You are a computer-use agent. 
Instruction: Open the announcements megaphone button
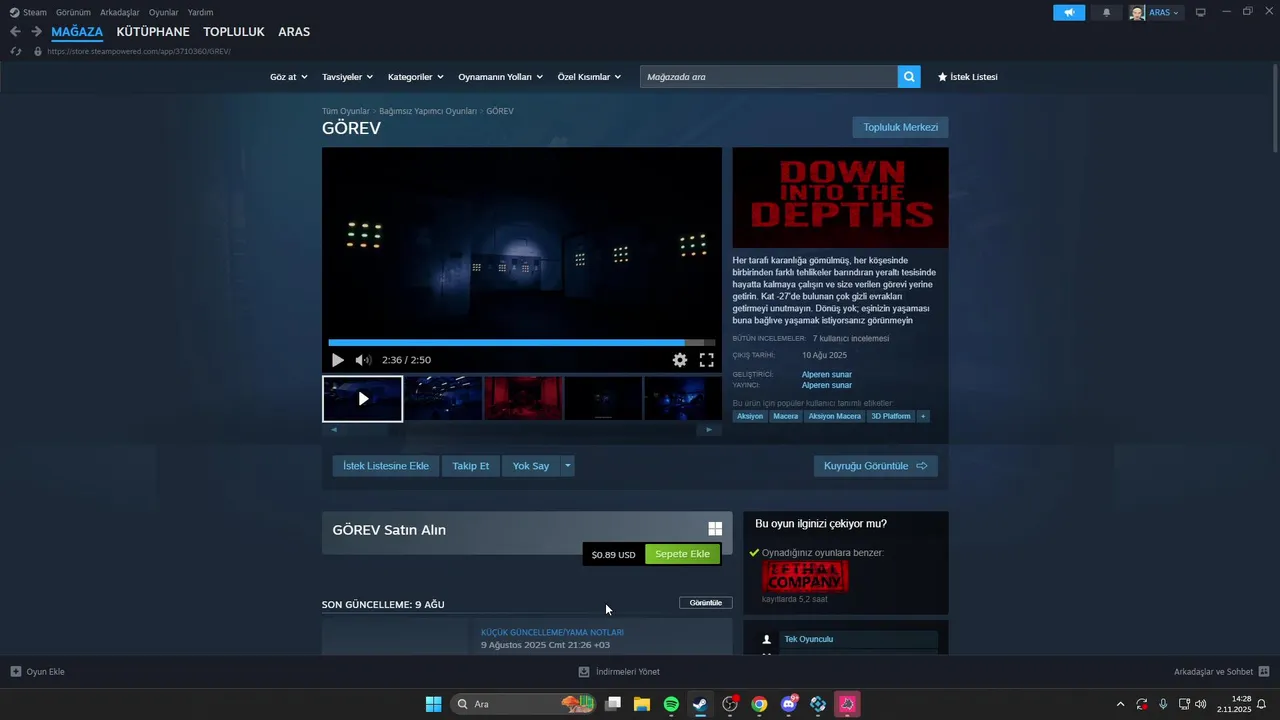(x=1069, y=13)
